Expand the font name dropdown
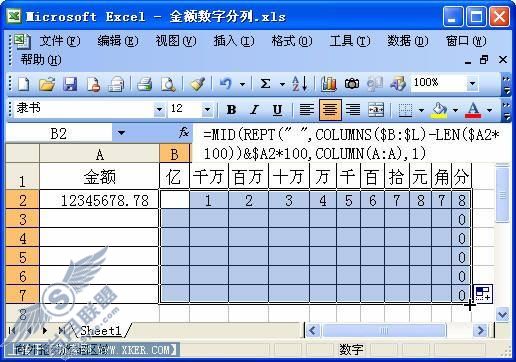 tap(159, 109)
